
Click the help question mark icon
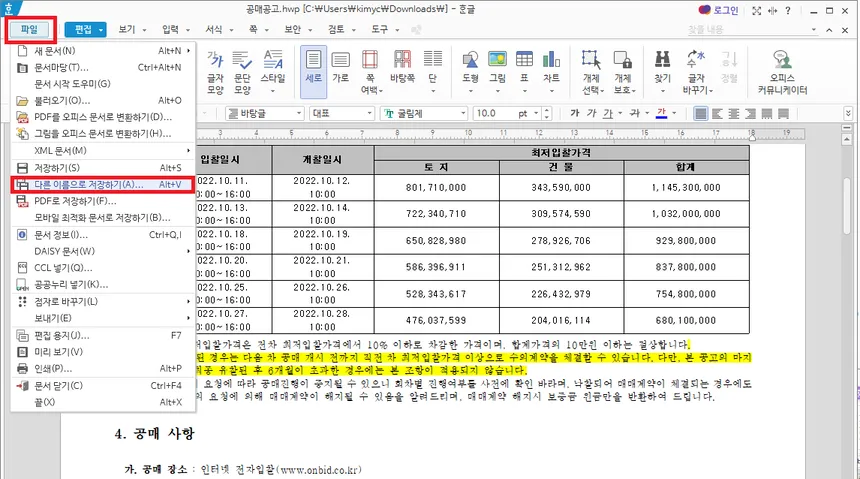[x=788, y=10]
